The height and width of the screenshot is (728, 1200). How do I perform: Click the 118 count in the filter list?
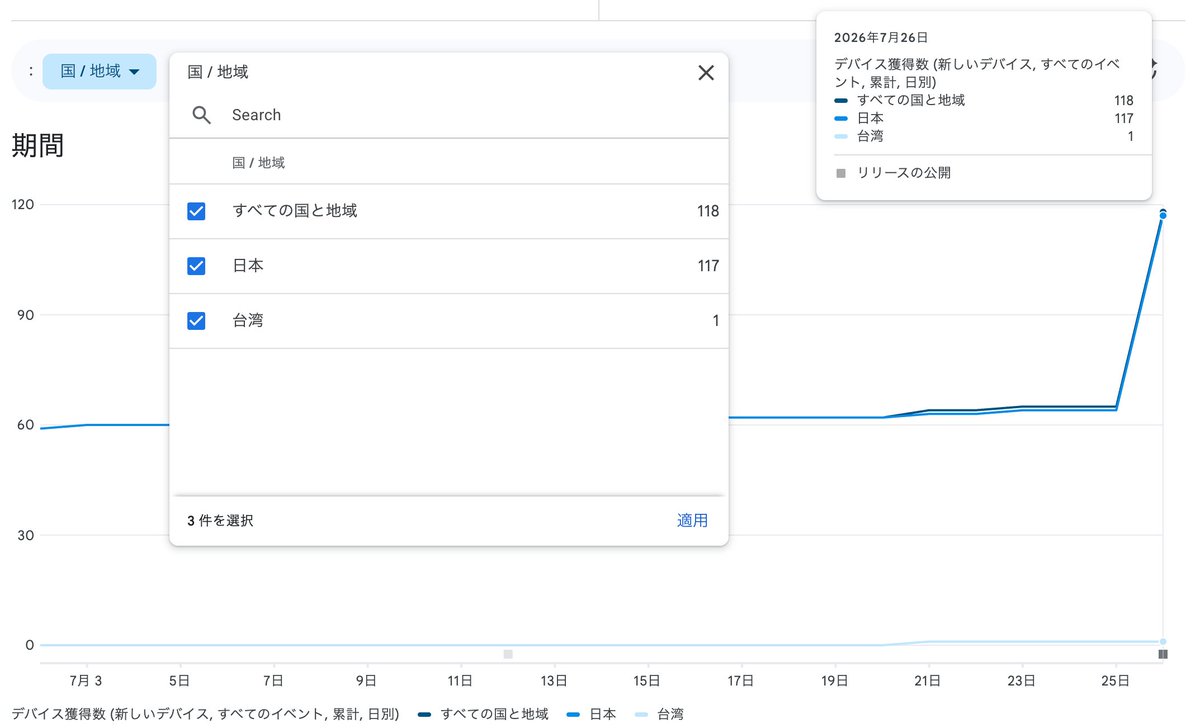click(708, 211)
